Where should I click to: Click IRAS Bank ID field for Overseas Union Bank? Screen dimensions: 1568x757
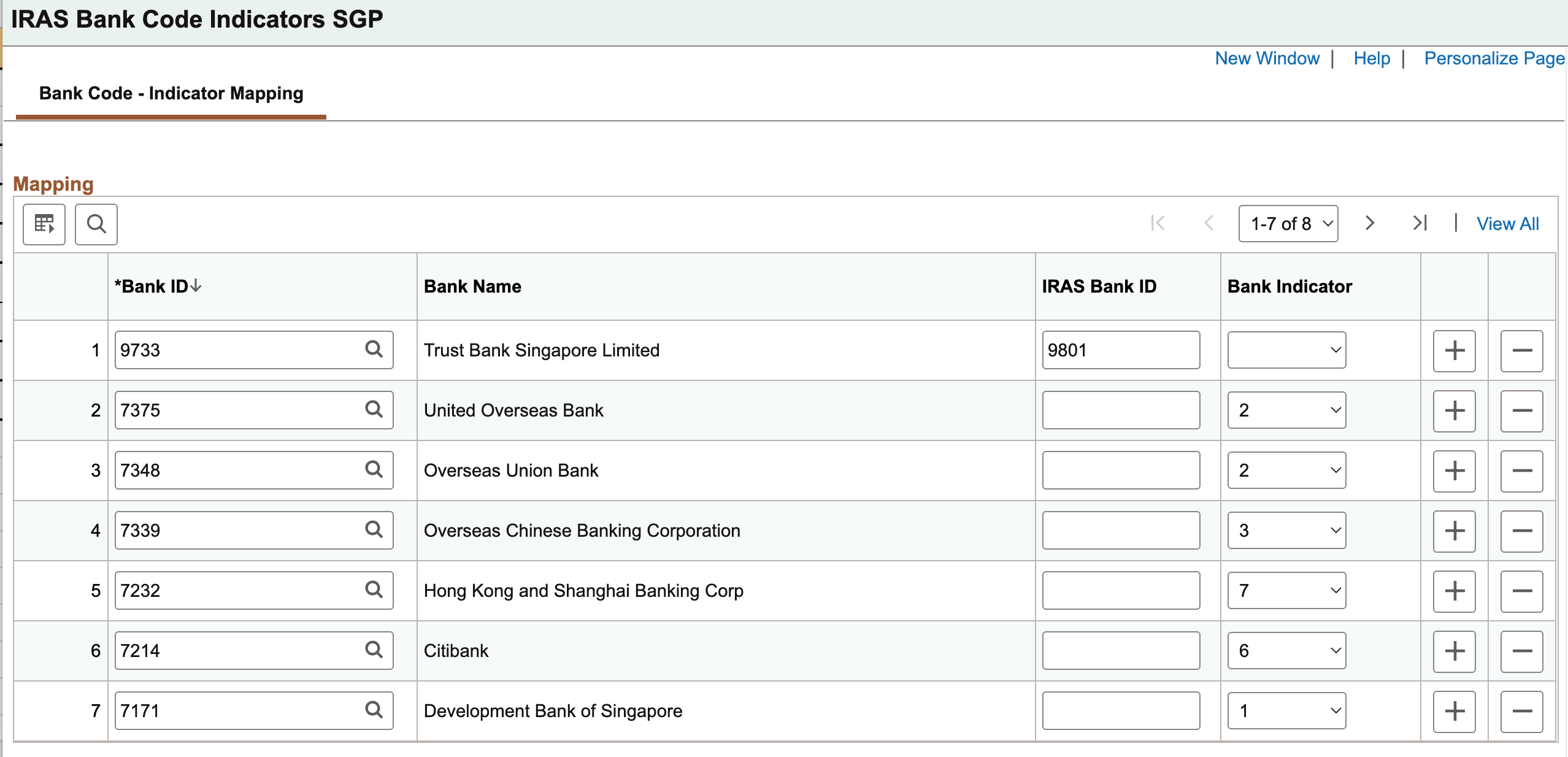tap(1121, 471)
